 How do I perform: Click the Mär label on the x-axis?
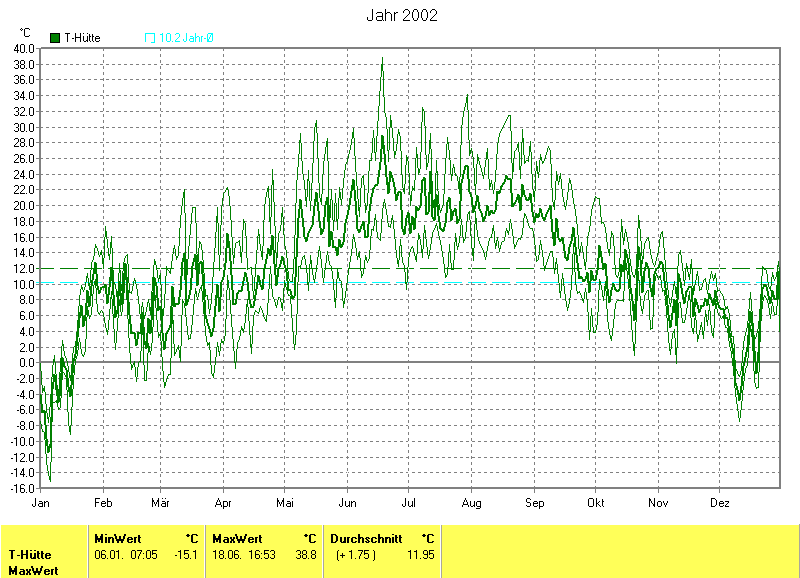pyautogui.click(x=160, y=503)
